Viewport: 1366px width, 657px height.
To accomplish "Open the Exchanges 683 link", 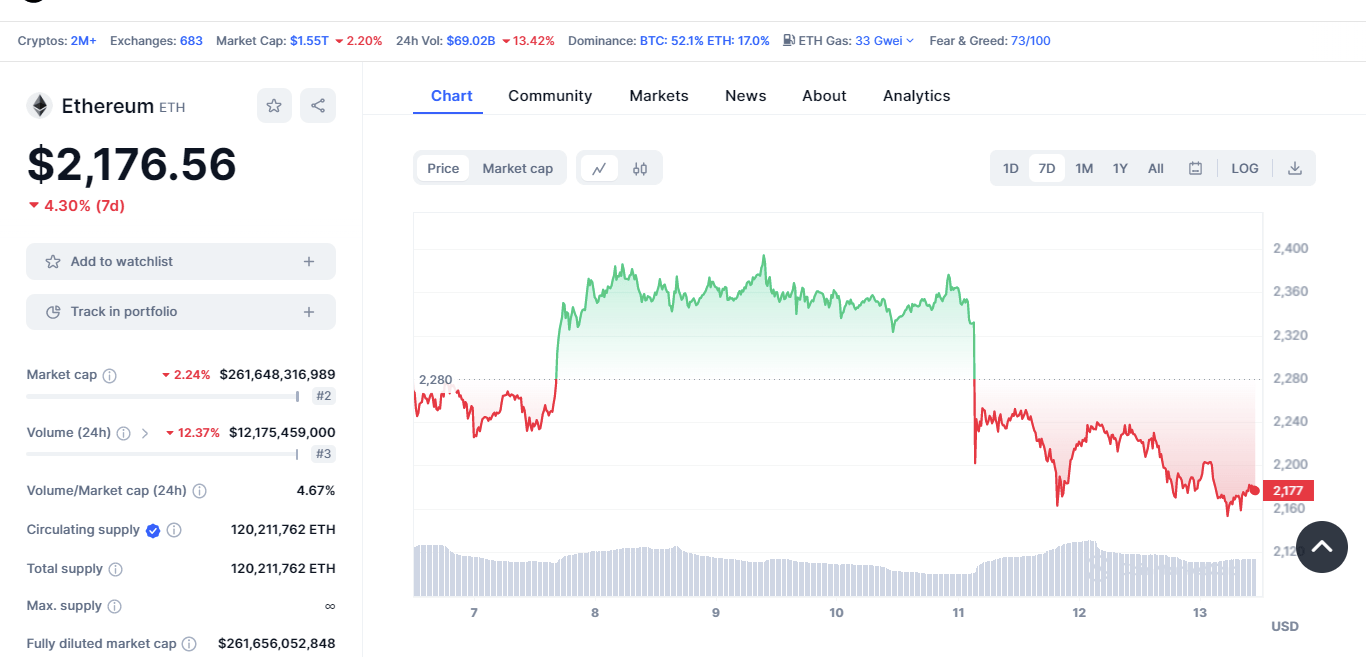I will [x=191, y=41].
